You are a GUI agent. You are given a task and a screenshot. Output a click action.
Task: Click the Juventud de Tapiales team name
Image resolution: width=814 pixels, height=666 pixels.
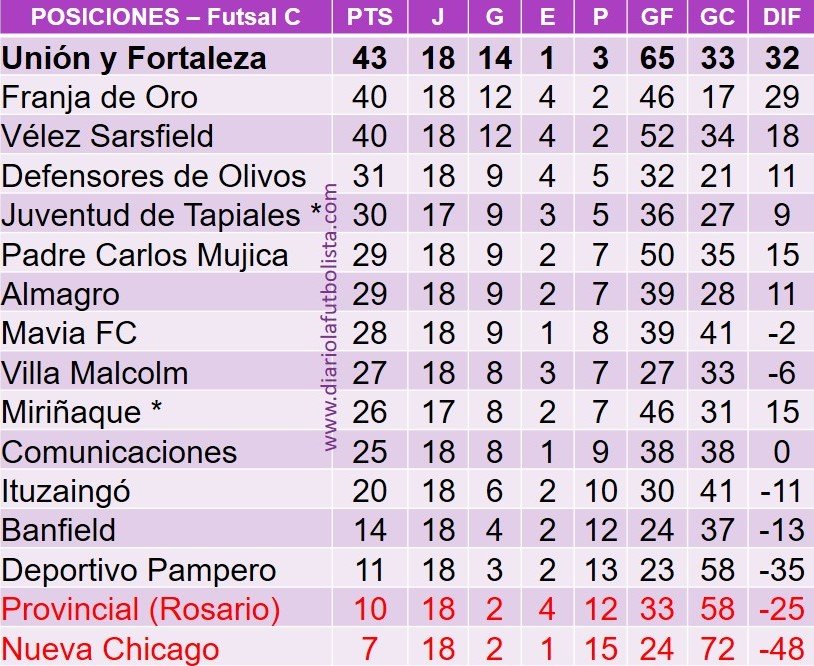pyautogui.click(x=151, y=215)
